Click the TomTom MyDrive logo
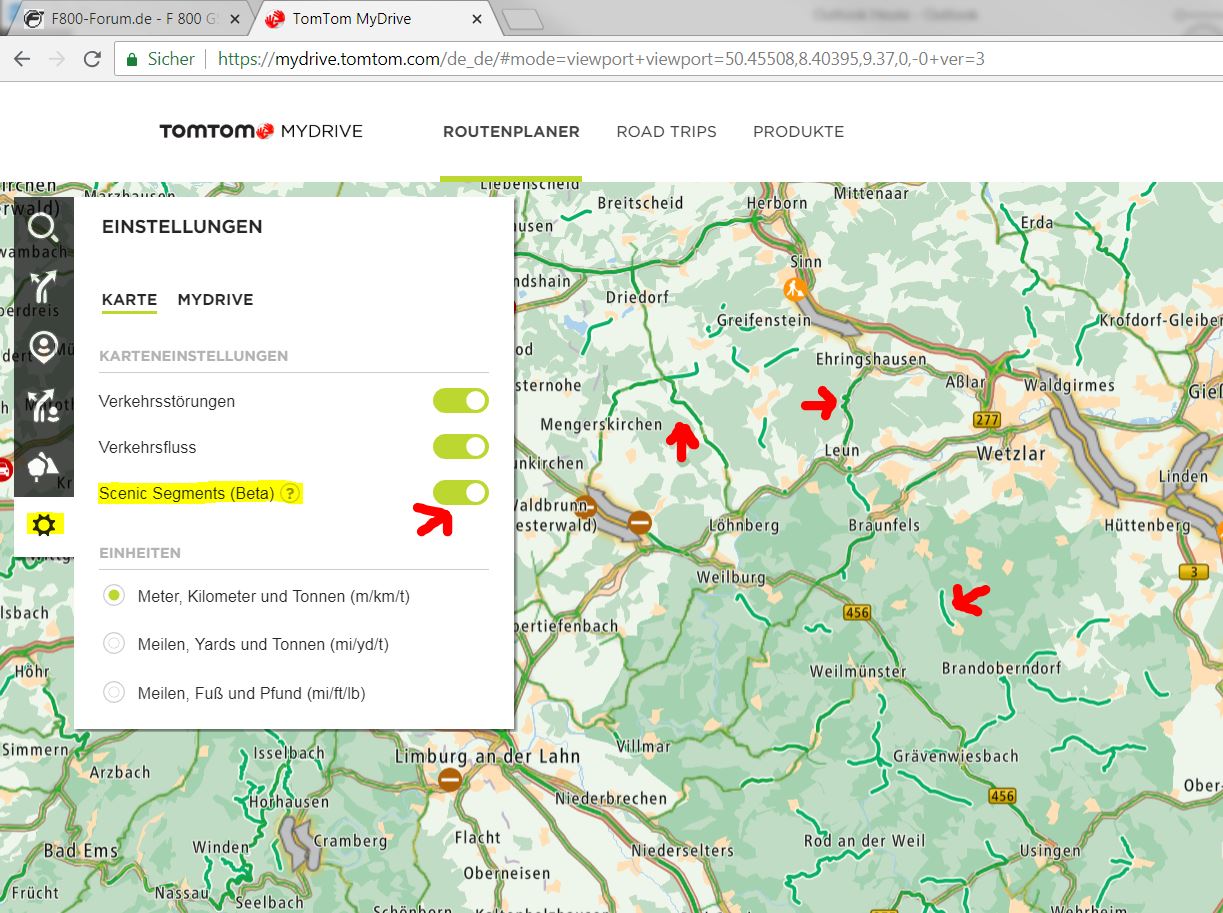 click(260, 132)
